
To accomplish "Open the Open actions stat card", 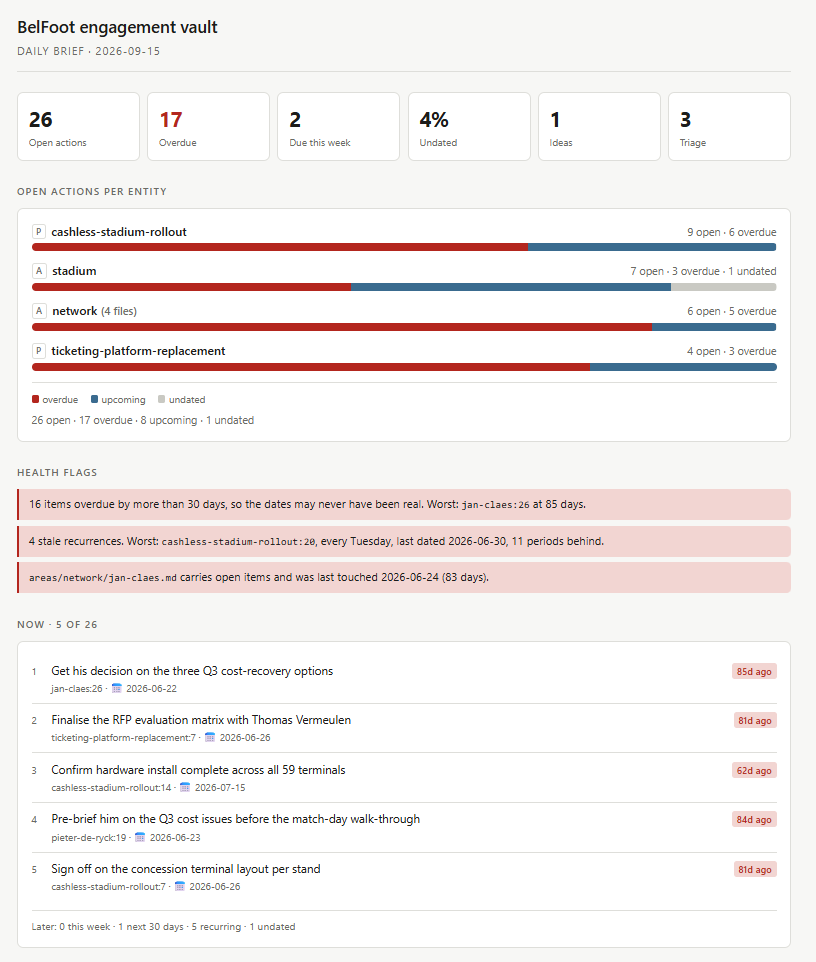I will click(79, 126).
